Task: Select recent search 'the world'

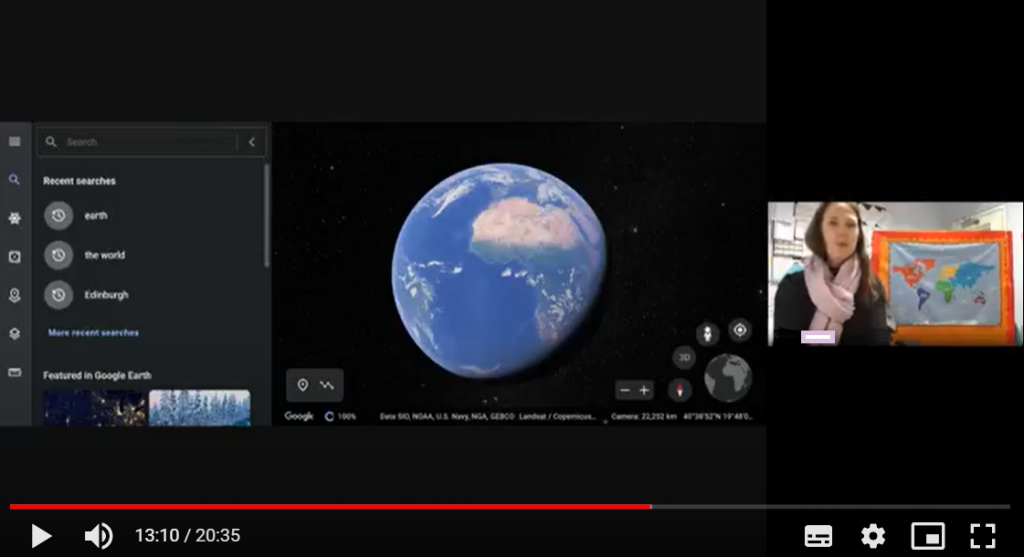Action: click(x=104, y=255)
